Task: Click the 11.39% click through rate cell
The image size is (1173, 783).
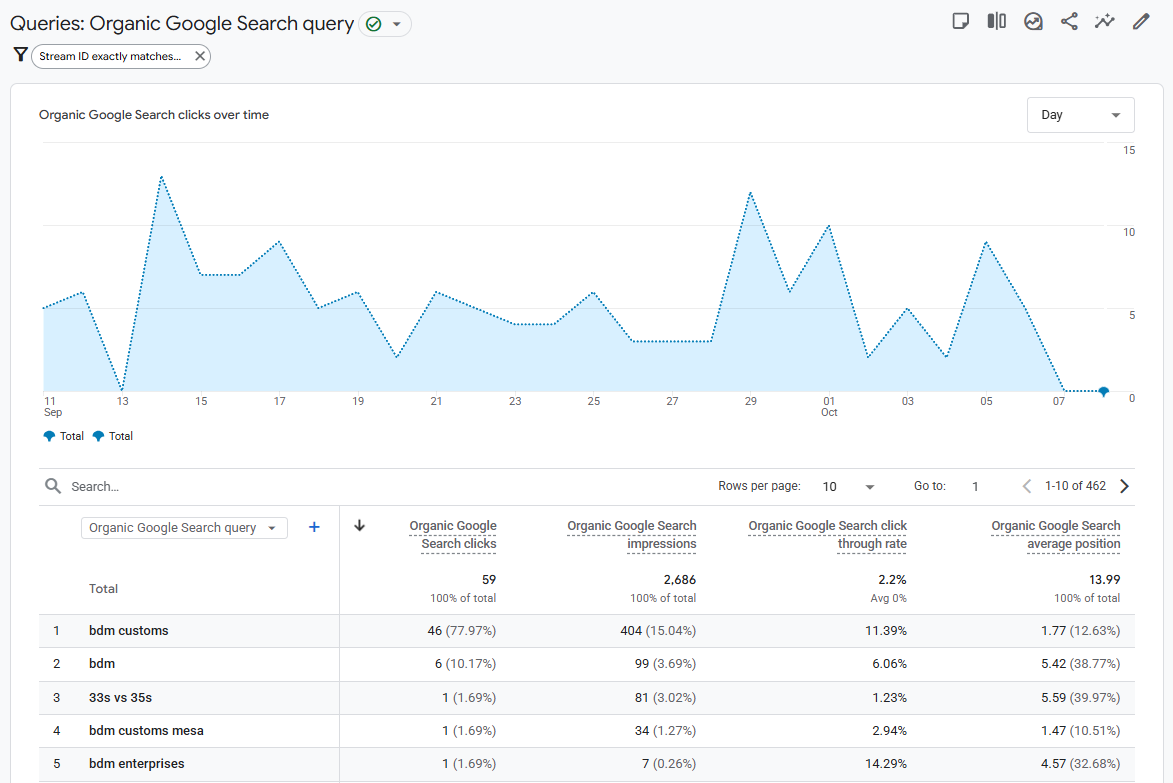Action: [x=886, y=631]
